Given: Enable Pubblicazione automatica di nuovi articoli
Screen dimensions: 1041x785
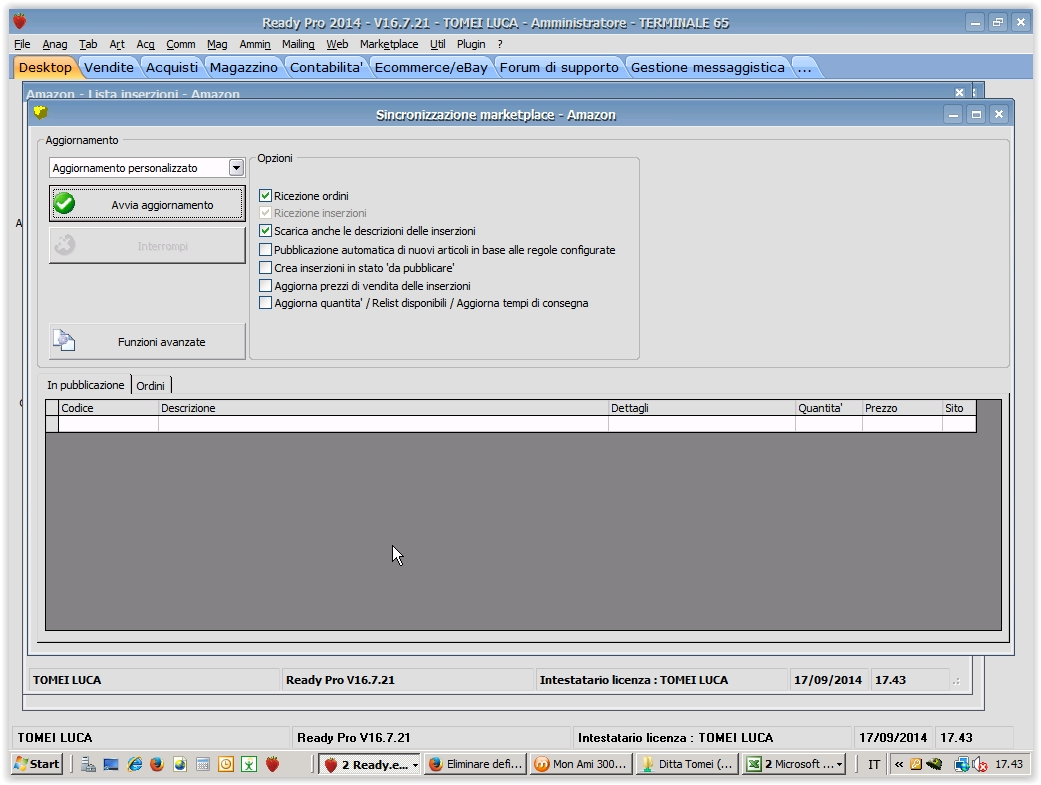Looking at the screenshot, I should click(266, 250).
